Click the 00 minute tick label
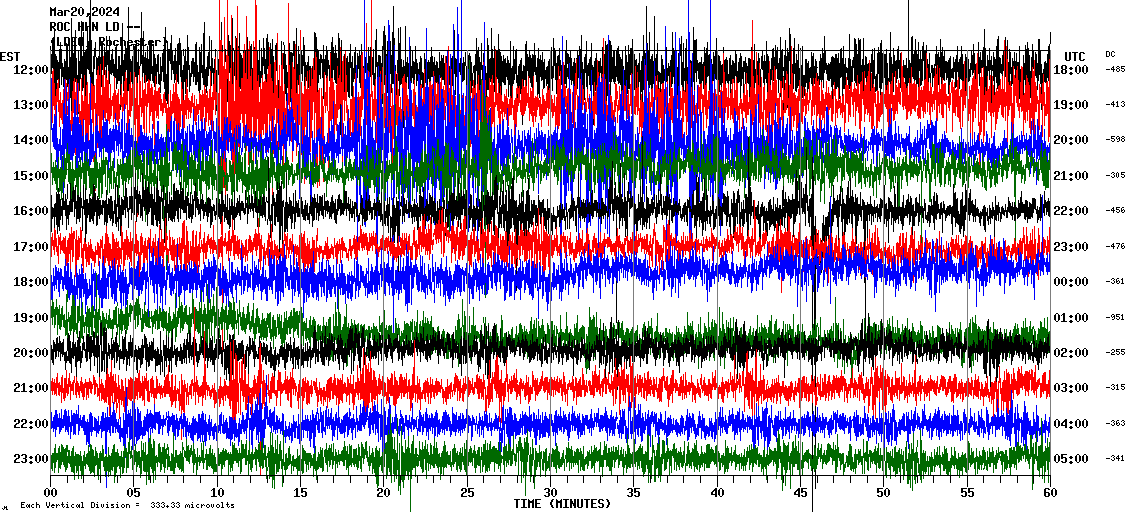Screen dimensions: 1130x519 point(51,493)
